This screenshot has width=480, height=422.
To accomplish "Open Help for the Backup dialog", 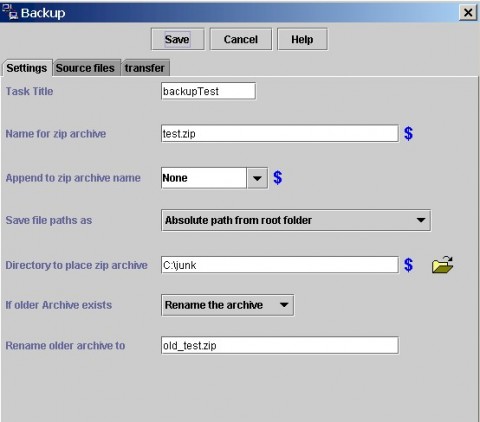I will (302, 39).
